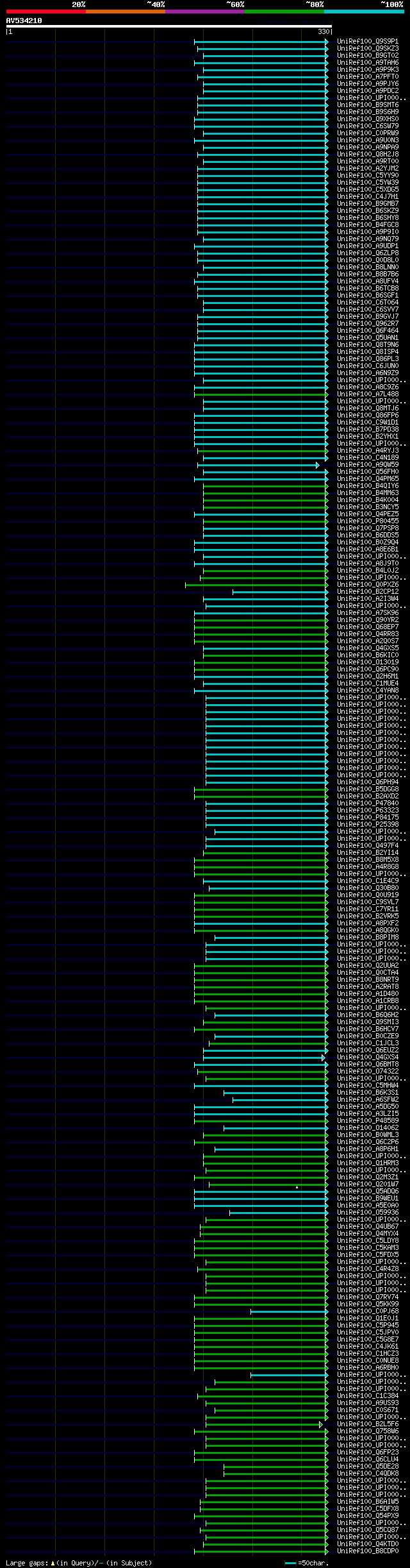The height and width of the screenshot is (1568, 410).
Task: Select hit label UniRef100_A8UFV4
Action: click(368, 281)
